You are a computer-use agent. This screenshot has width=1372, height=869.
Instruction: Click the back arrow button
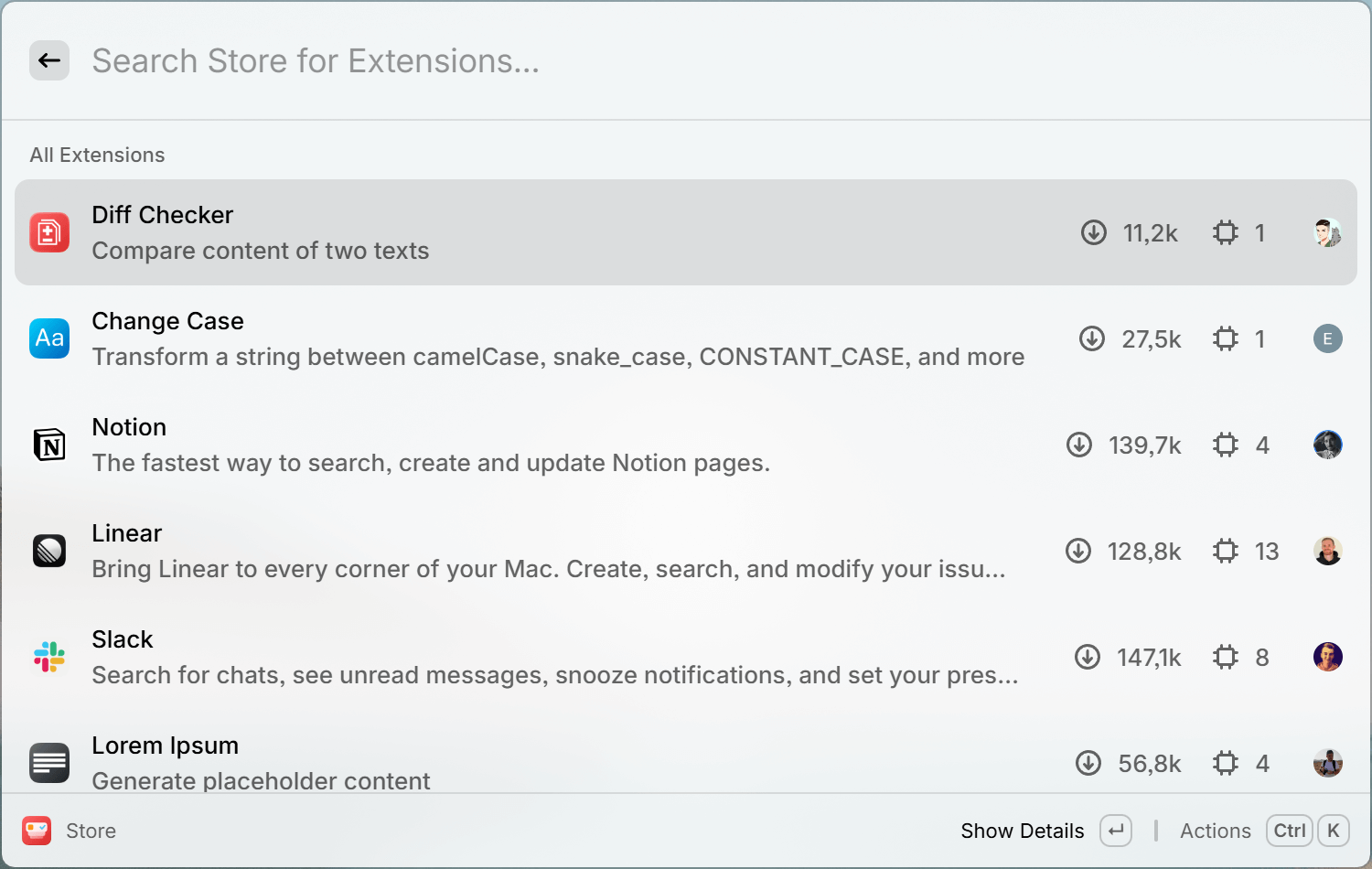click(49, 60)
